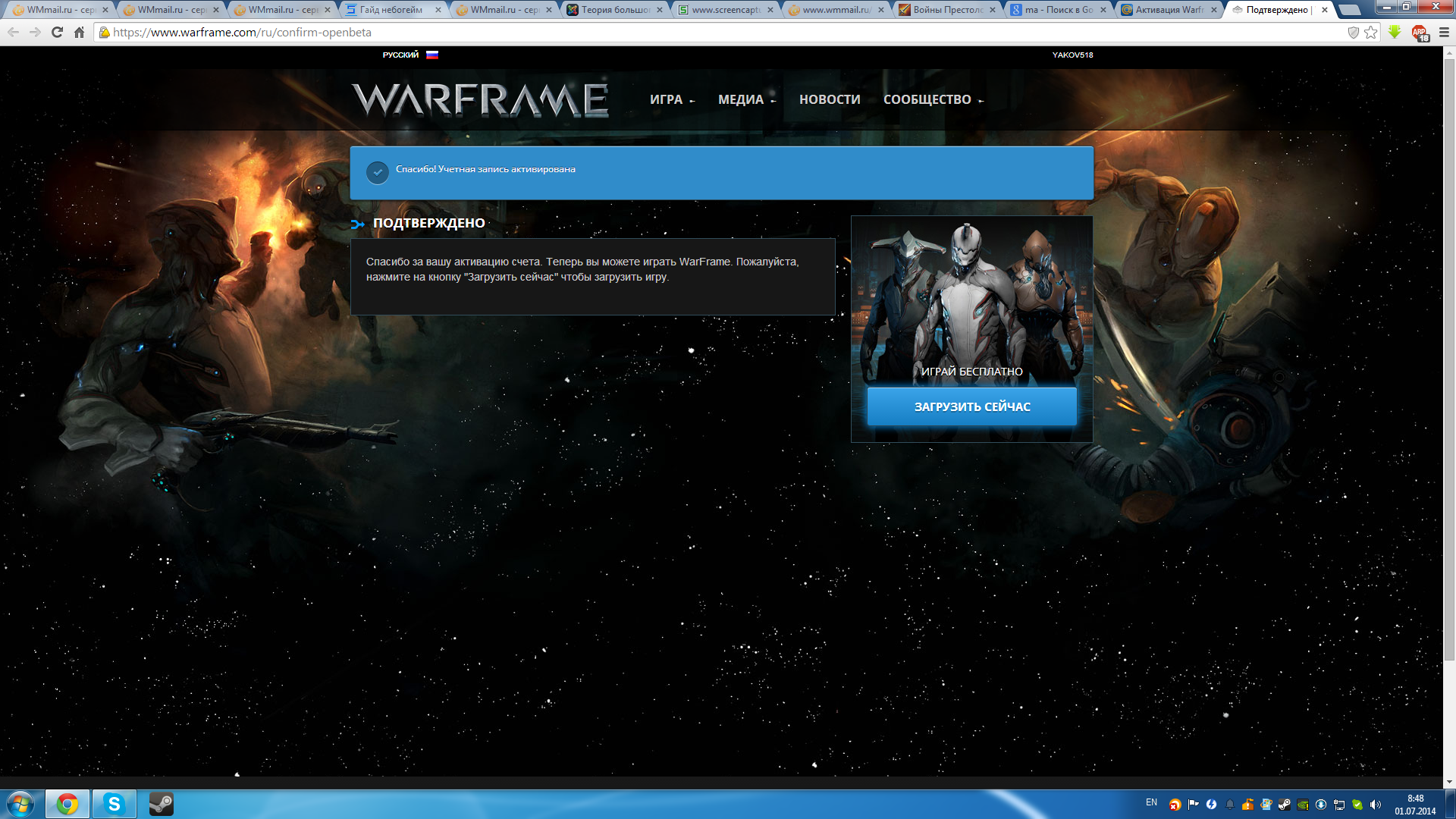
Task: Open the green download arrow extension
Action: (x=1395, y=33)
